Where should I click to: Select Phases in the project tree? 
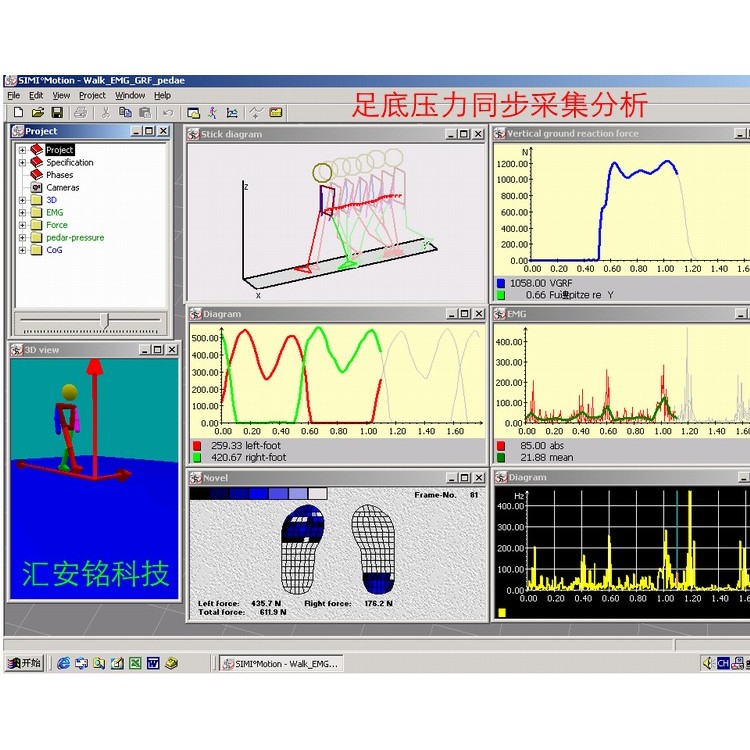pyautogui.click(x=60, y=175)
